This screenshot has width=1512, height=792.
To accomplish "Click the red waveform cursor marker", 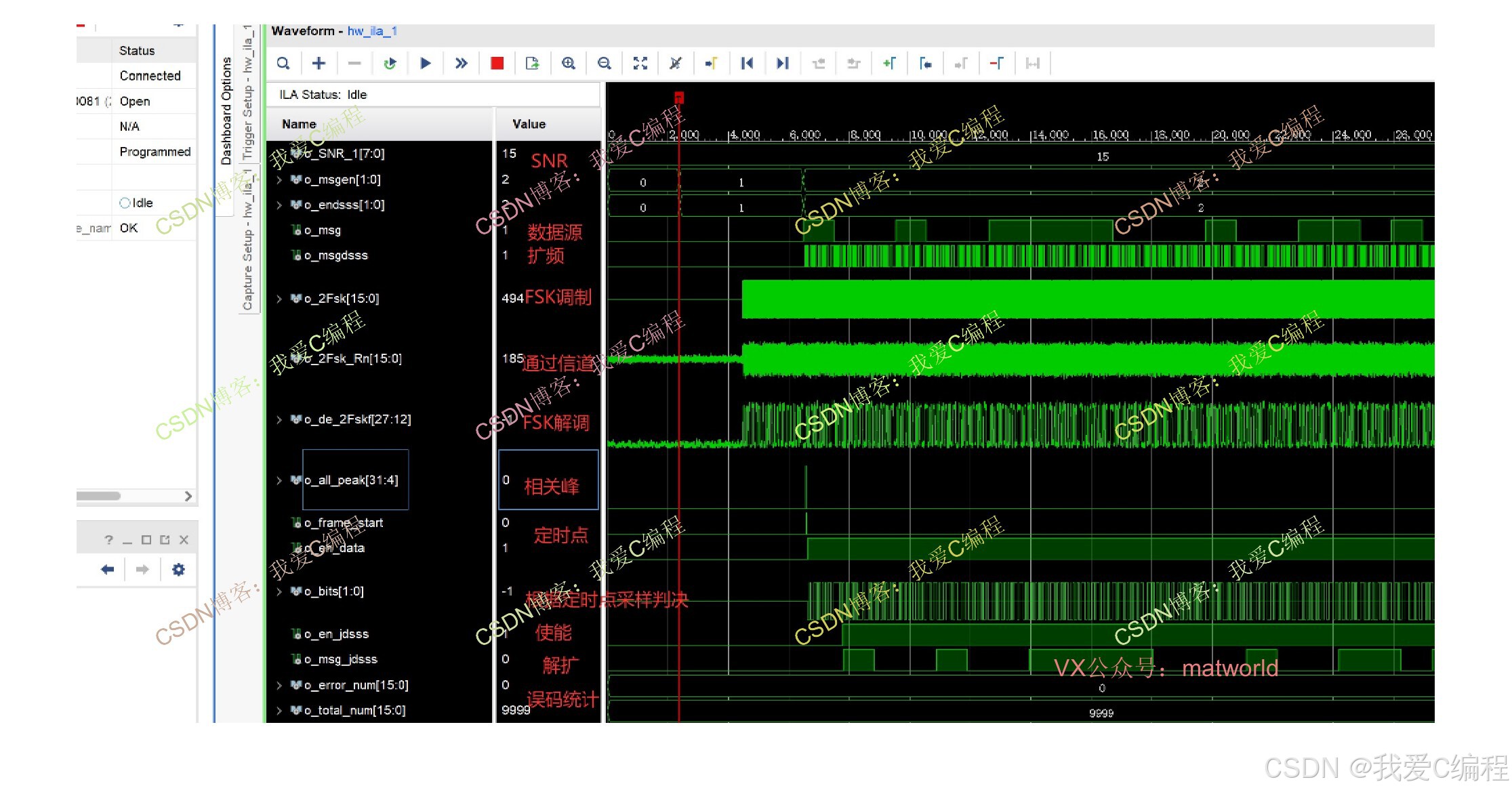I will click(x=679, y=98).
